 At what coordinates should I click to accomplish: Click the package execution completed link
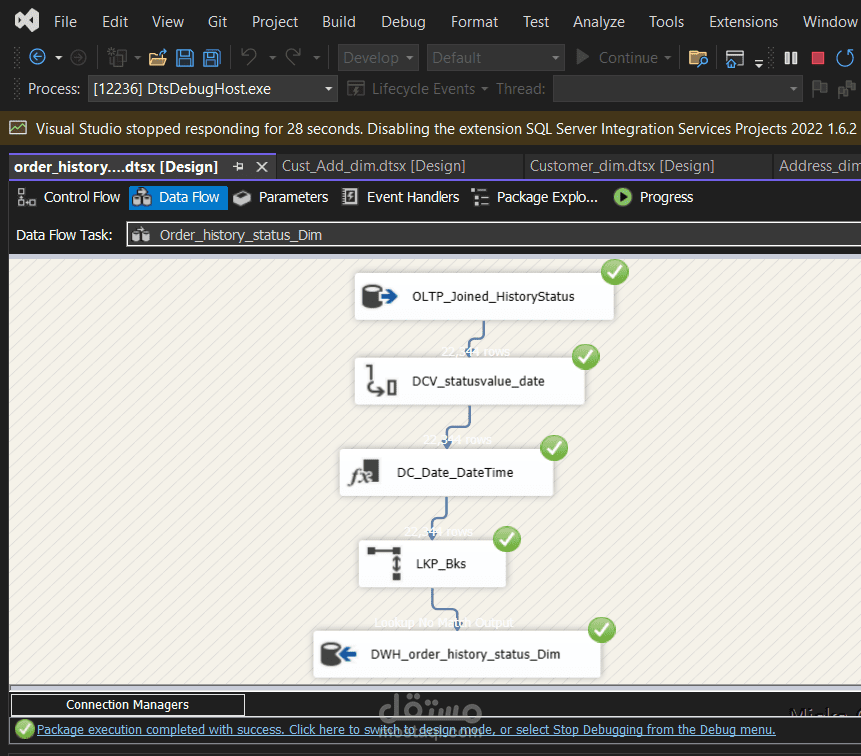pos(405,730)
